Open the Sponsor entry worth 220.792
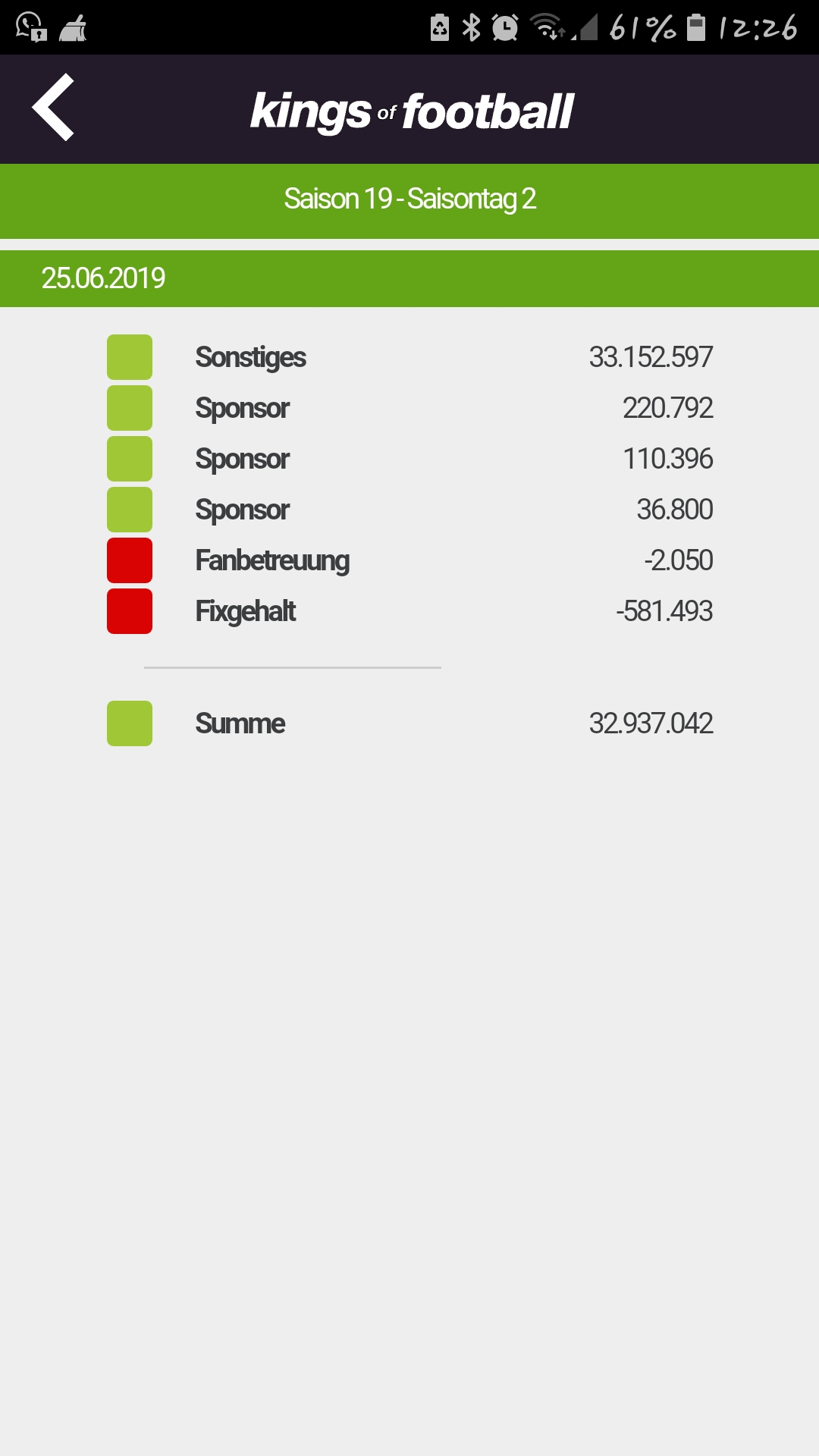Screen dimensions: 819x1456 click(x=409, y=408)
